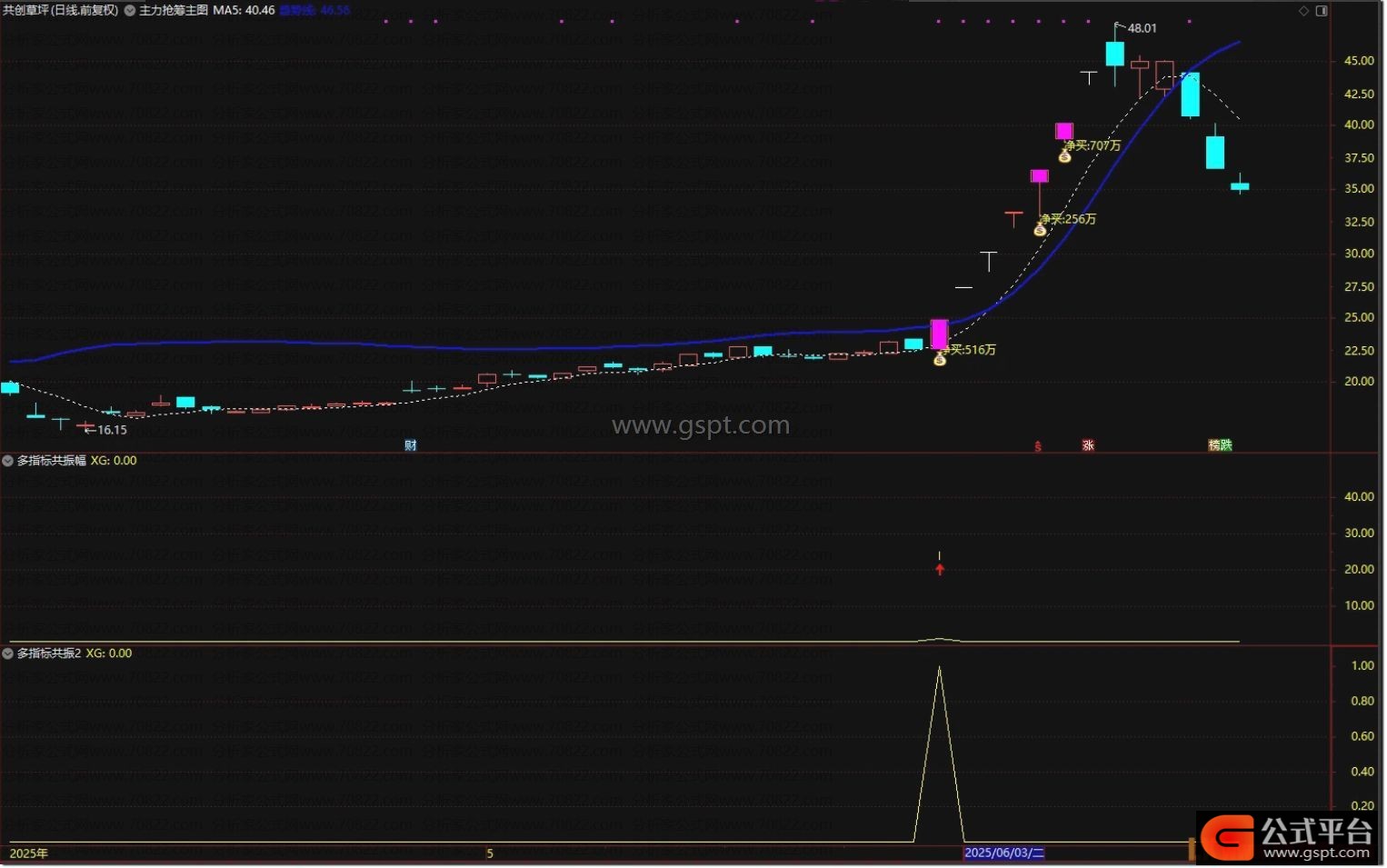Toggle the side panel icon at the top right
The width and height of the screenshot is (1387, 868).
[x=1323, y=11]
